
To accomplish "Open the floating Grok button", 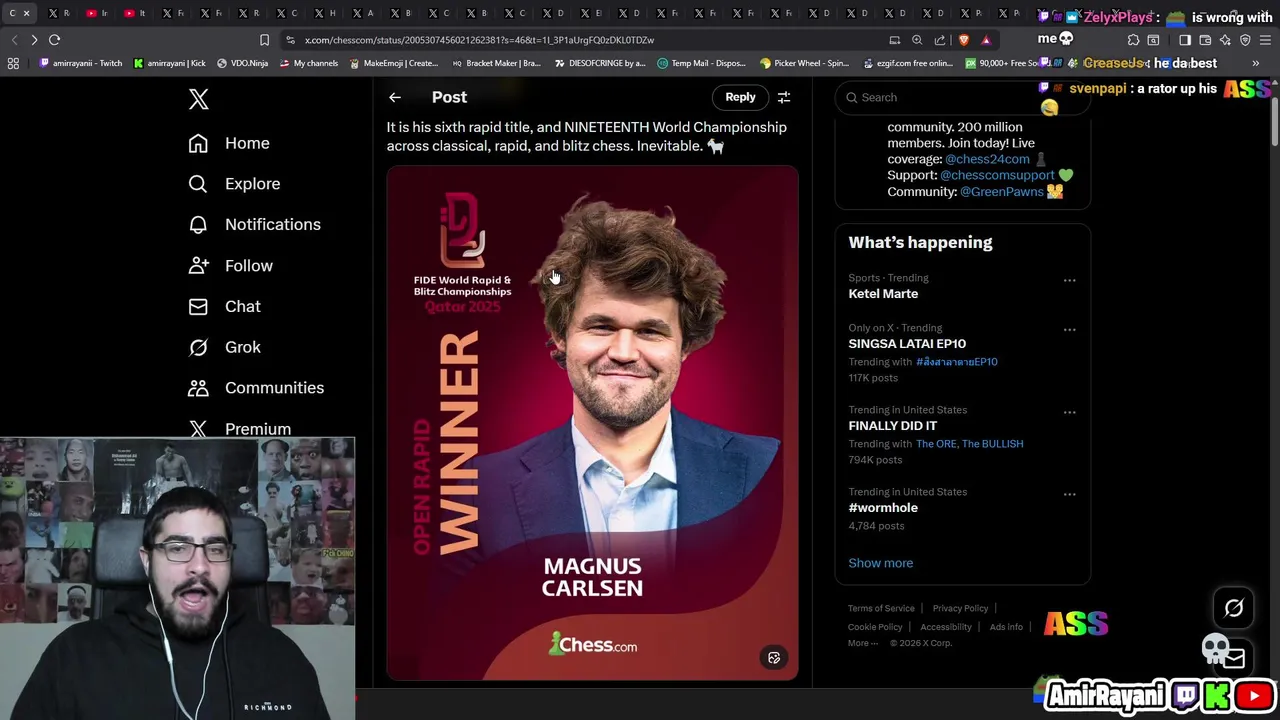I will 1233,608.
